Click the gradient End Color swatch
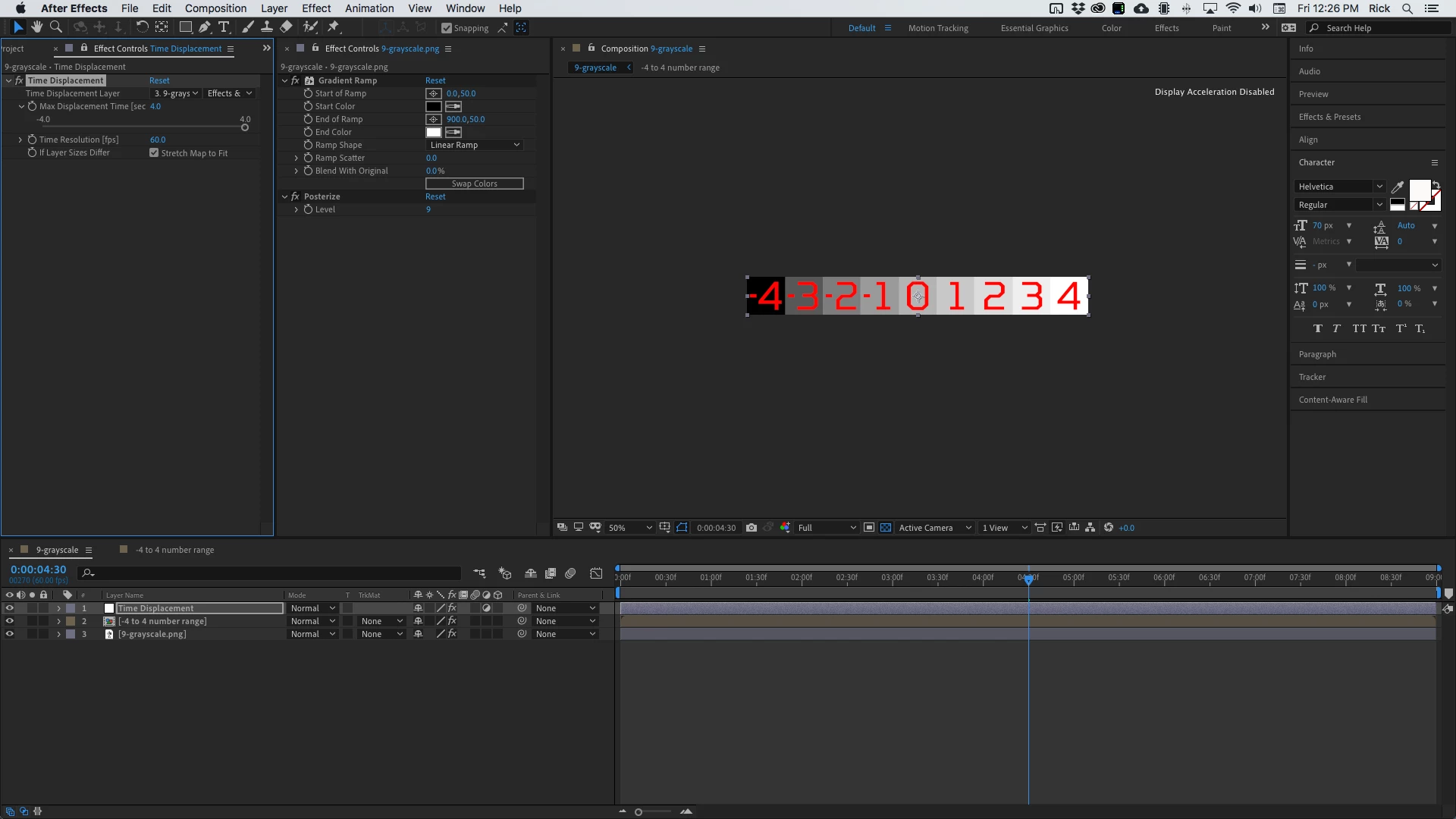Image resolution: width=1456 pixels, height=819 pixels. point(433,132)
